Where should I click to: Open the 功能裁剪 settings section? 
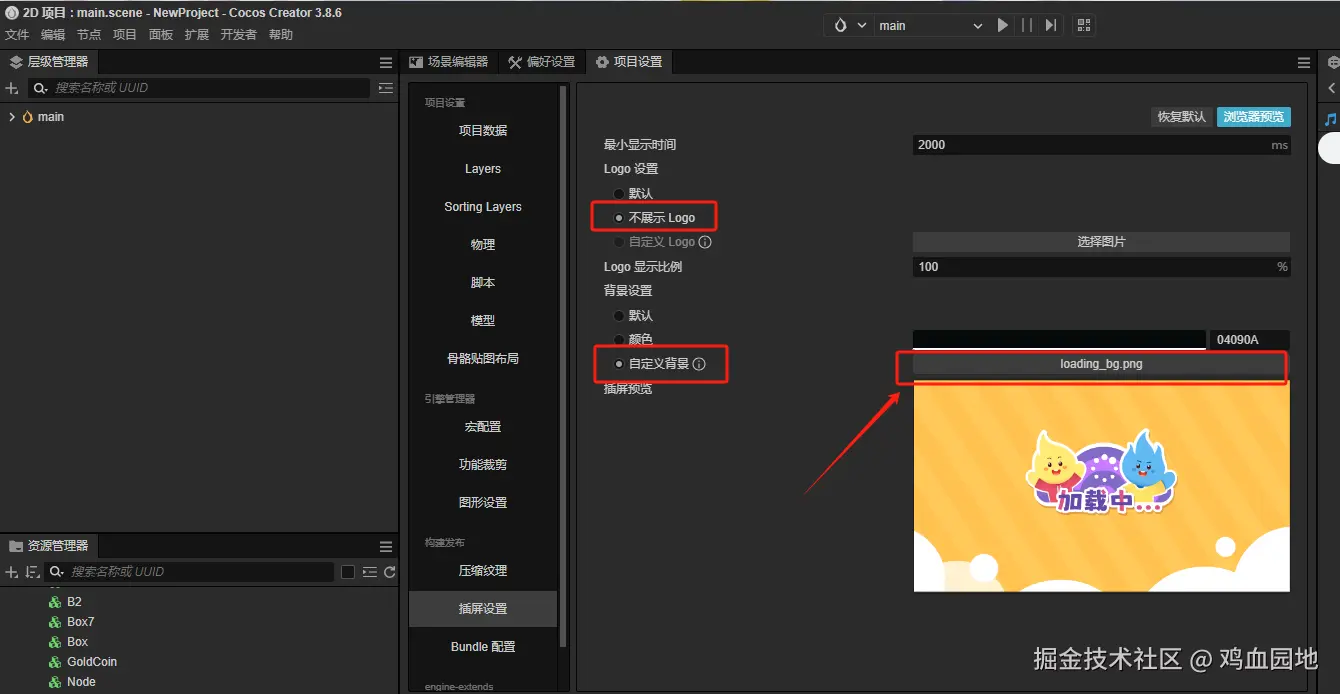pos(483,465)
